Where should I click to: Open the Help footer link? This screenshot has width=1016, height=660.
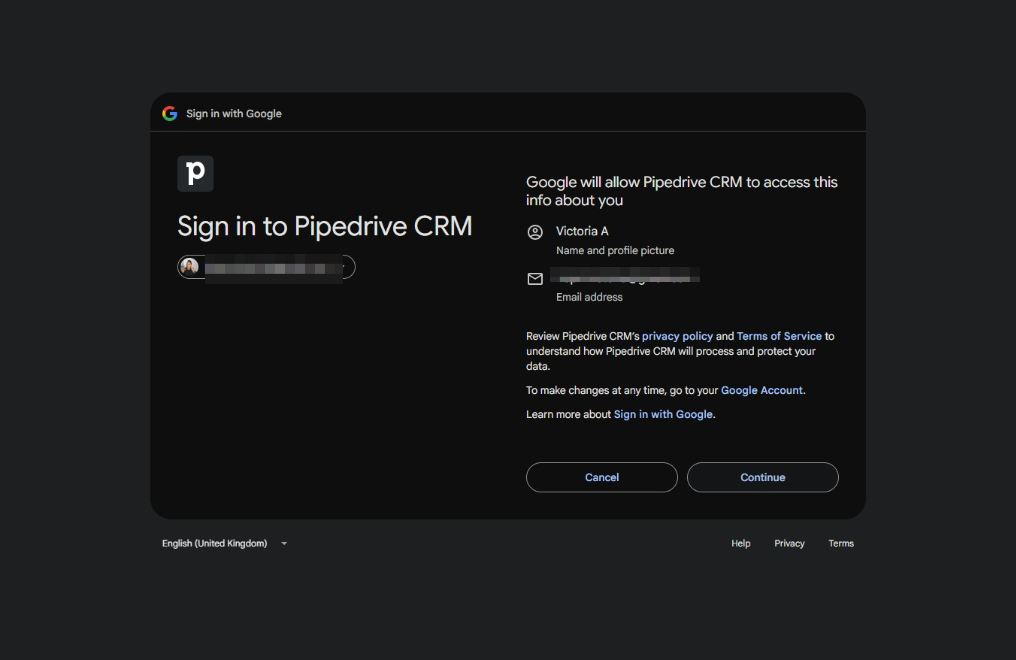[x=741, y=543]
